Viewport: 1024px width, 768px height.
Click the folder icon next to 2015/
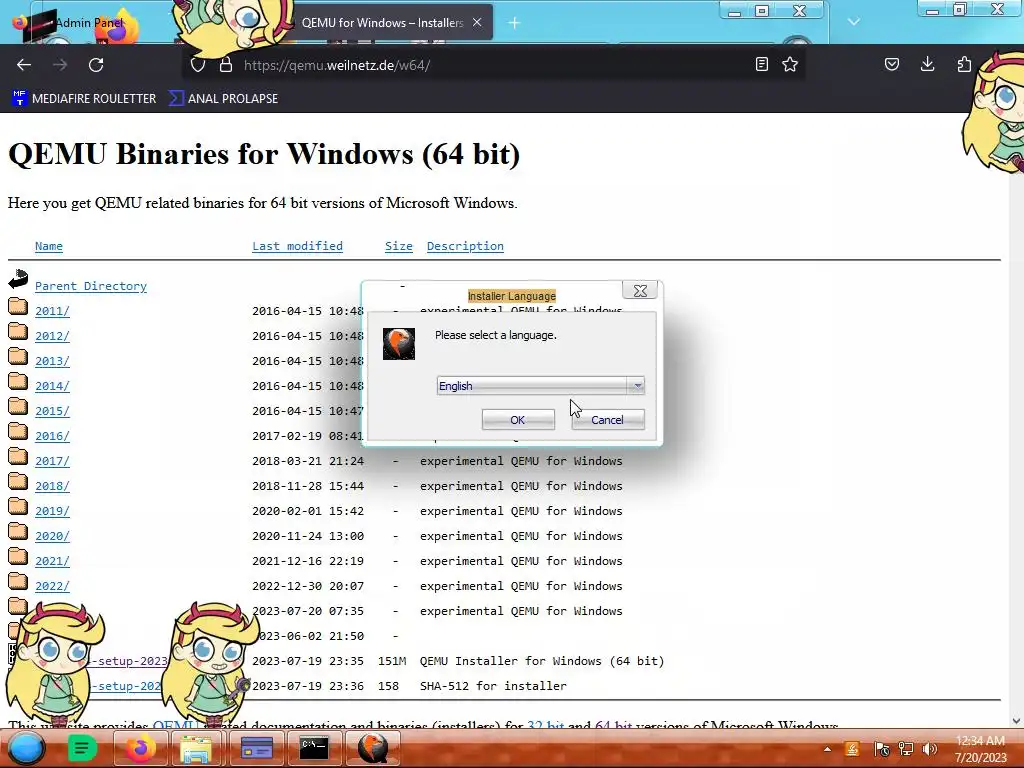[18, 406]
